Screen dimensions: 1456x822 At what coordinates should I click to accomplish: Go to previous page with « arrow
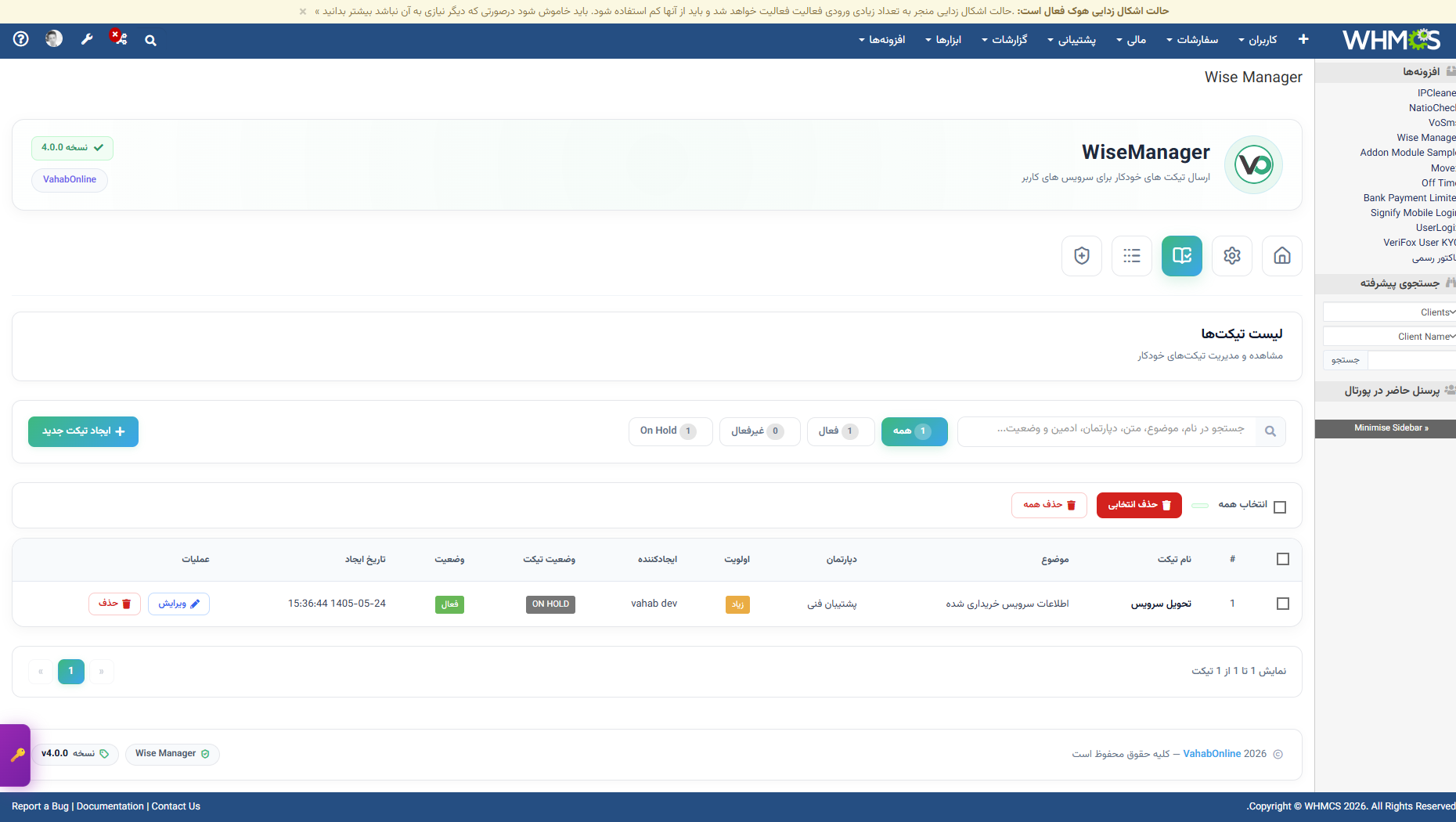click(x=41, y=672)
